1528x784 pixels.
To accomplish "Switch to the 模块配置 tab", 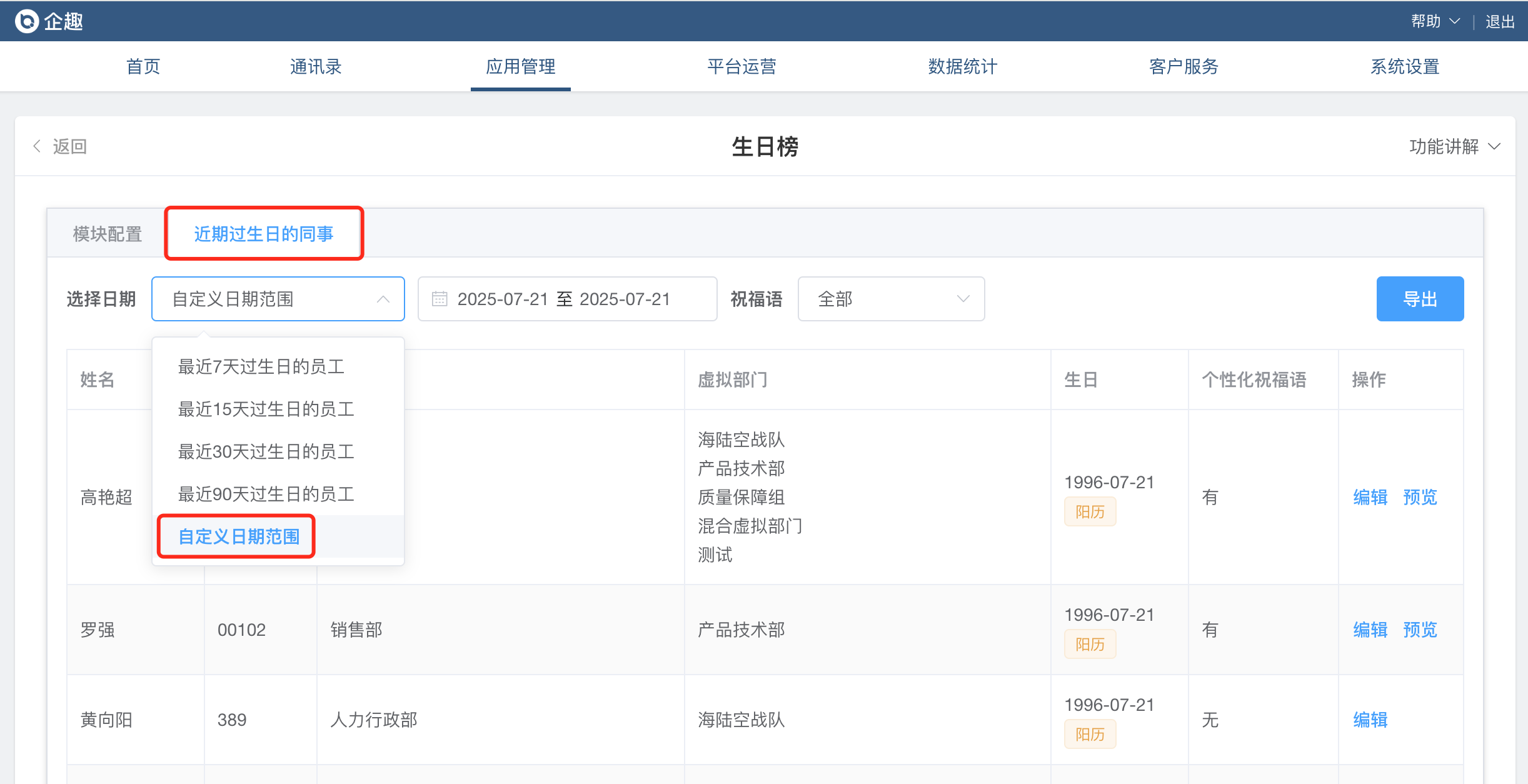I will tap(107, 234).
